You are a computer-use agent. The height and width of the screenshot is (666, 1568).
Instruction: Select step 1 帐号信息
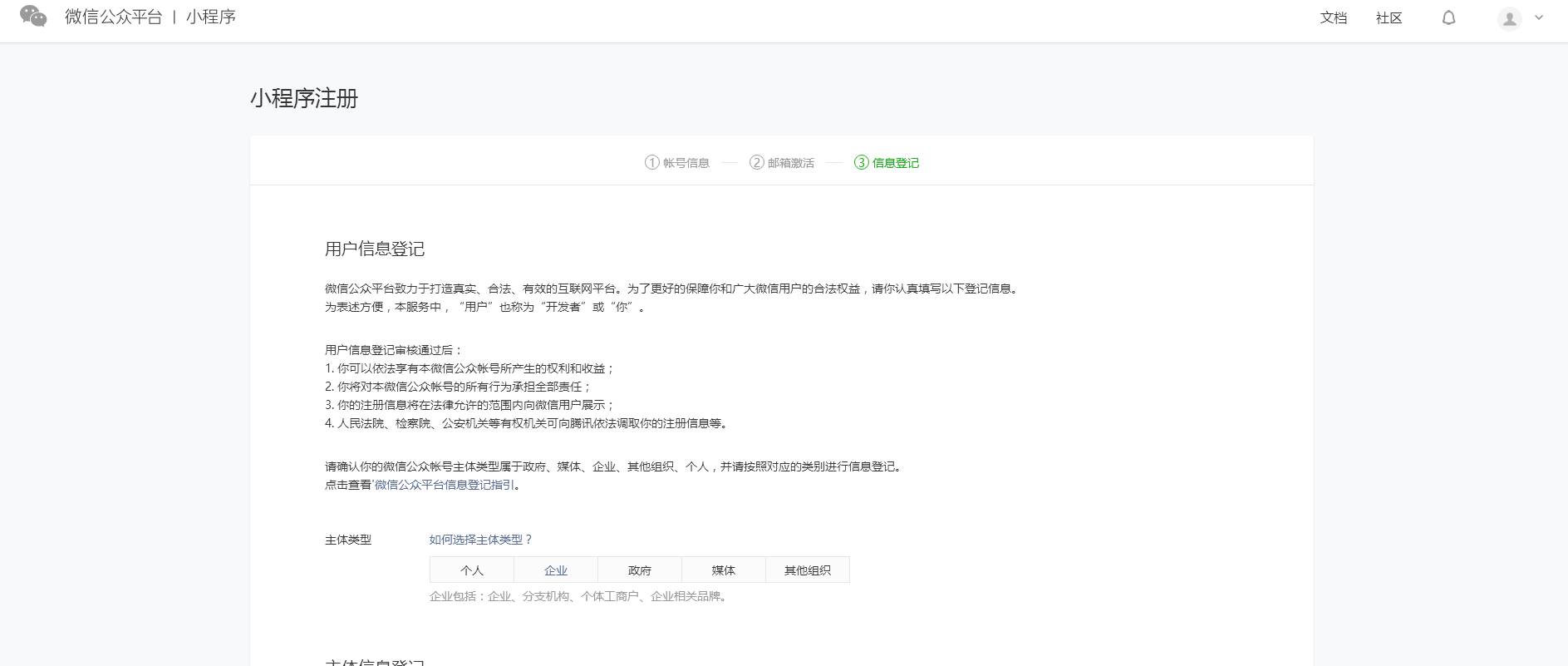coord(677,162)
